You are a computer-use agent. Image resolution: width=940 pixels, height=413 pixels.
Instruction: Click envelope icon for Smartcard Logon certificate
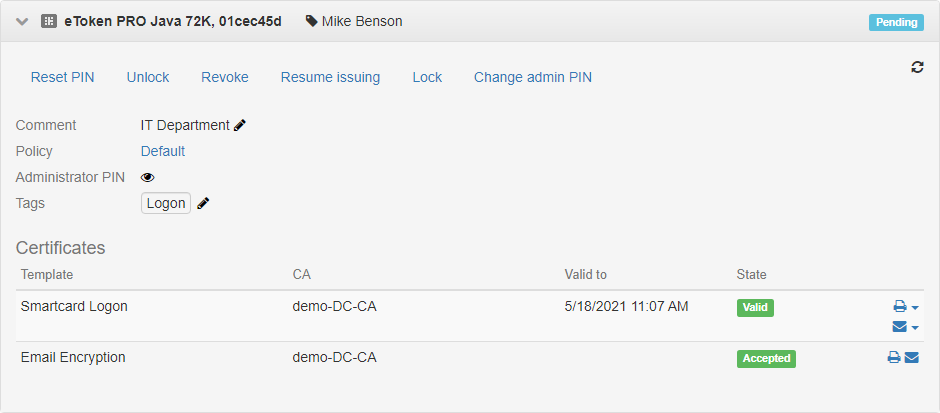click(899, 327)
